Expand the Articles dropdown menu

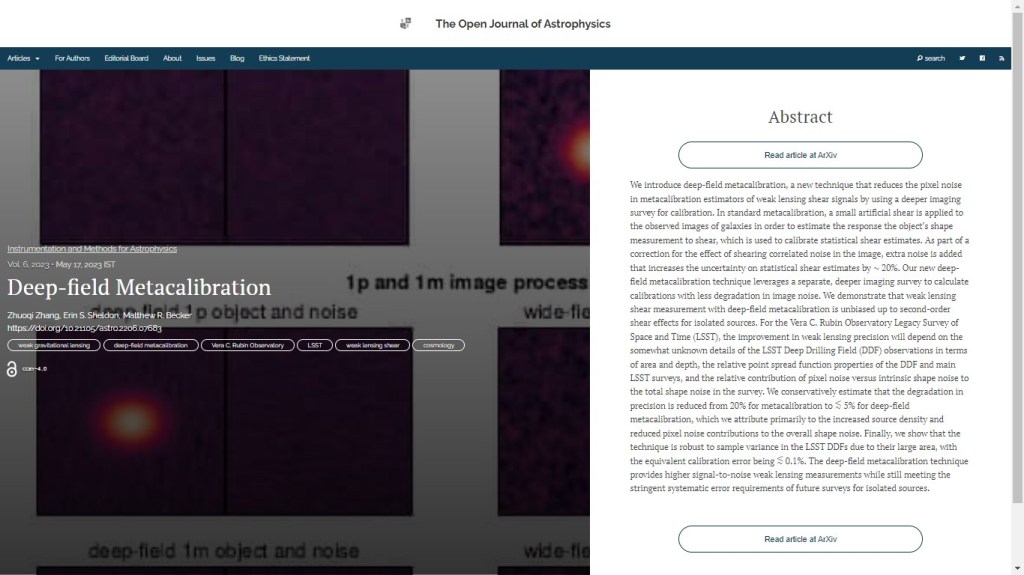(23, 58)
